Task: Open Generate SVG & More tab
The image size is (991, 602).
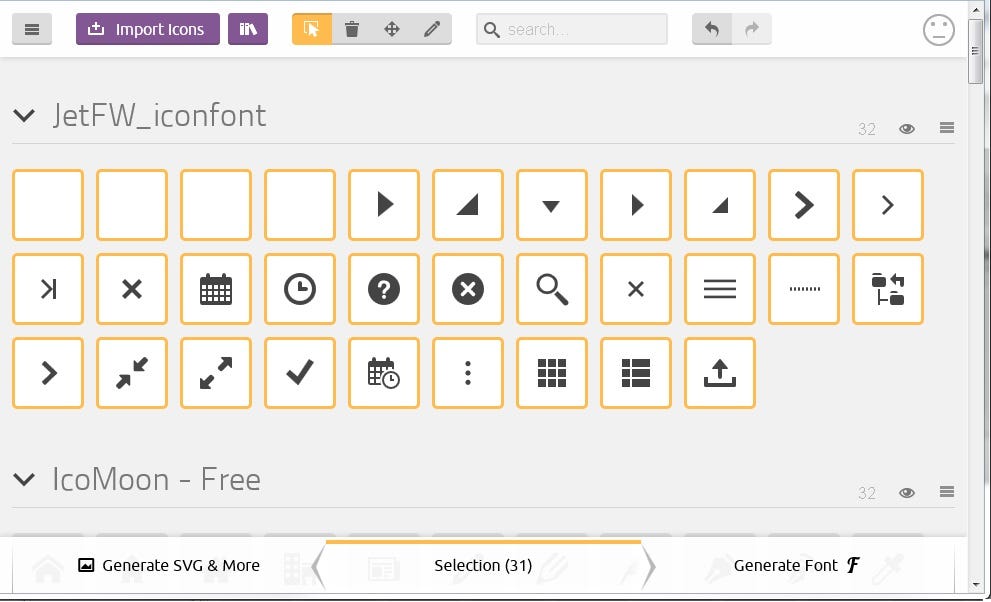Action: [169, 565]
